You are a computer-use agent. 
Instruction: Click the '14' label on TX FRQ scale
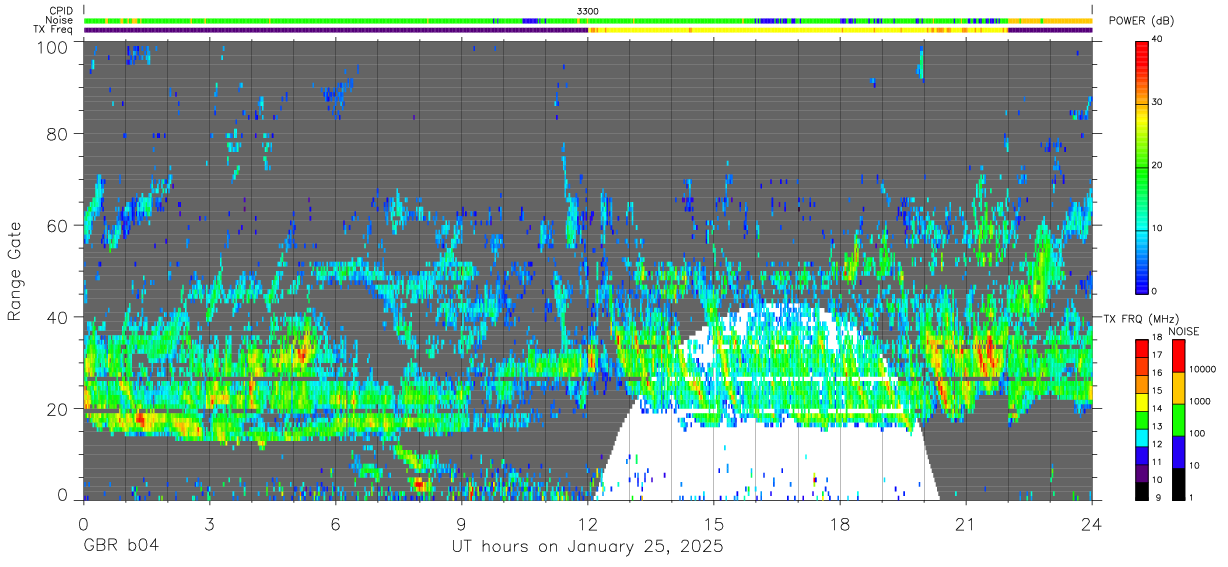pos(1156,409)
